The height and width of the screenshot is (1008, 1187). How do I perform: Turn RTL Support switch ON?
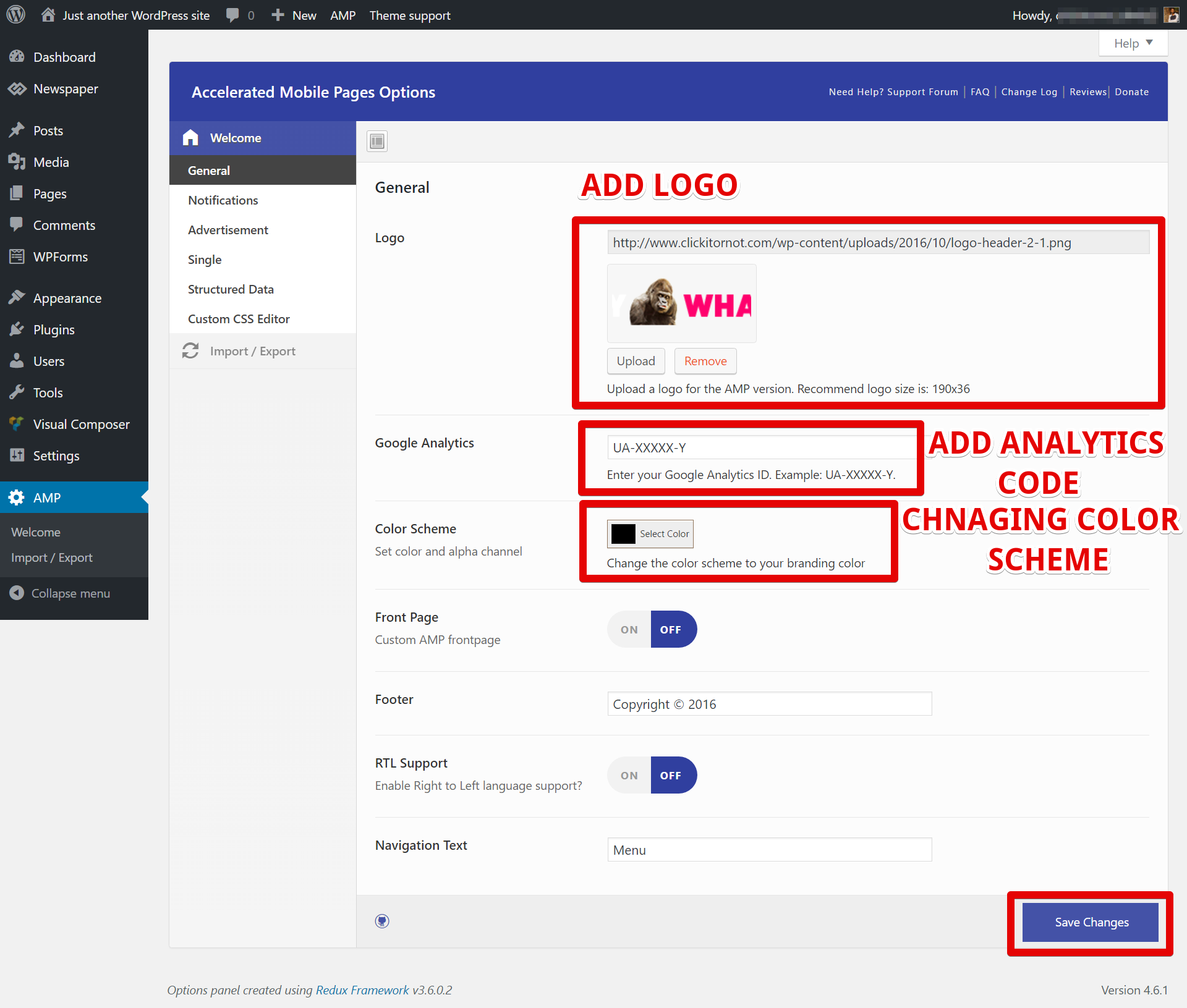[x=629, y=775]
